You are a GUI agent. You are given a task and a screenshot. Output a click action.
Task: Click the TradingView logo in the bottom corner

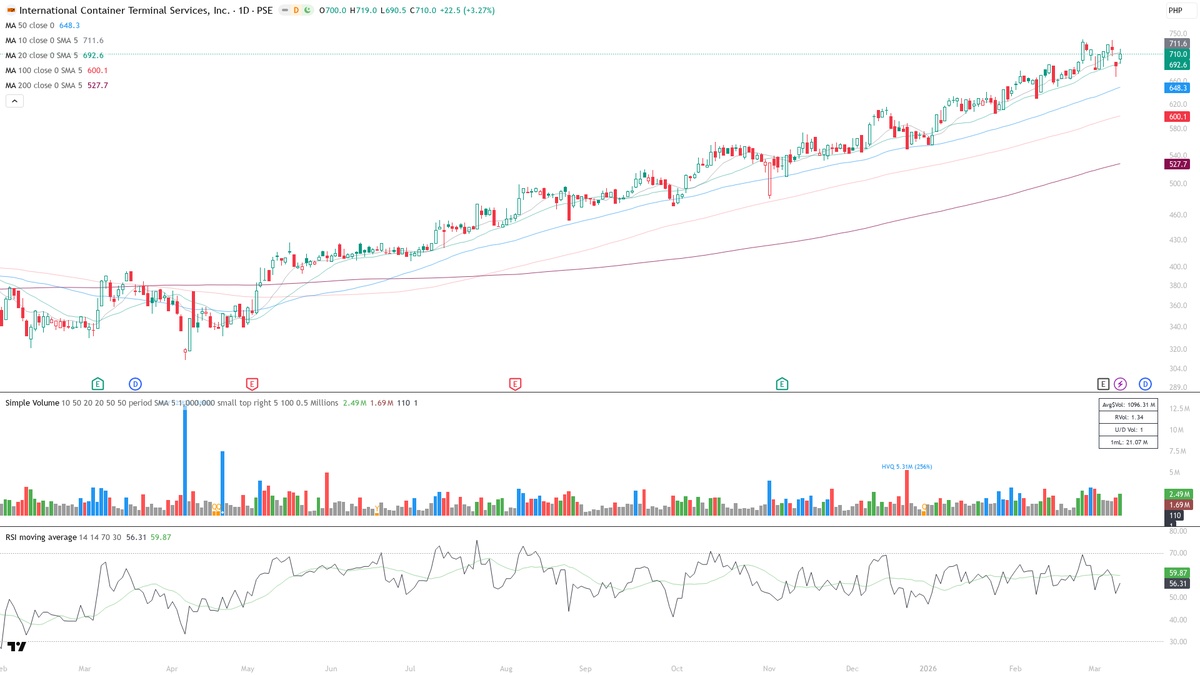(17, 647)
